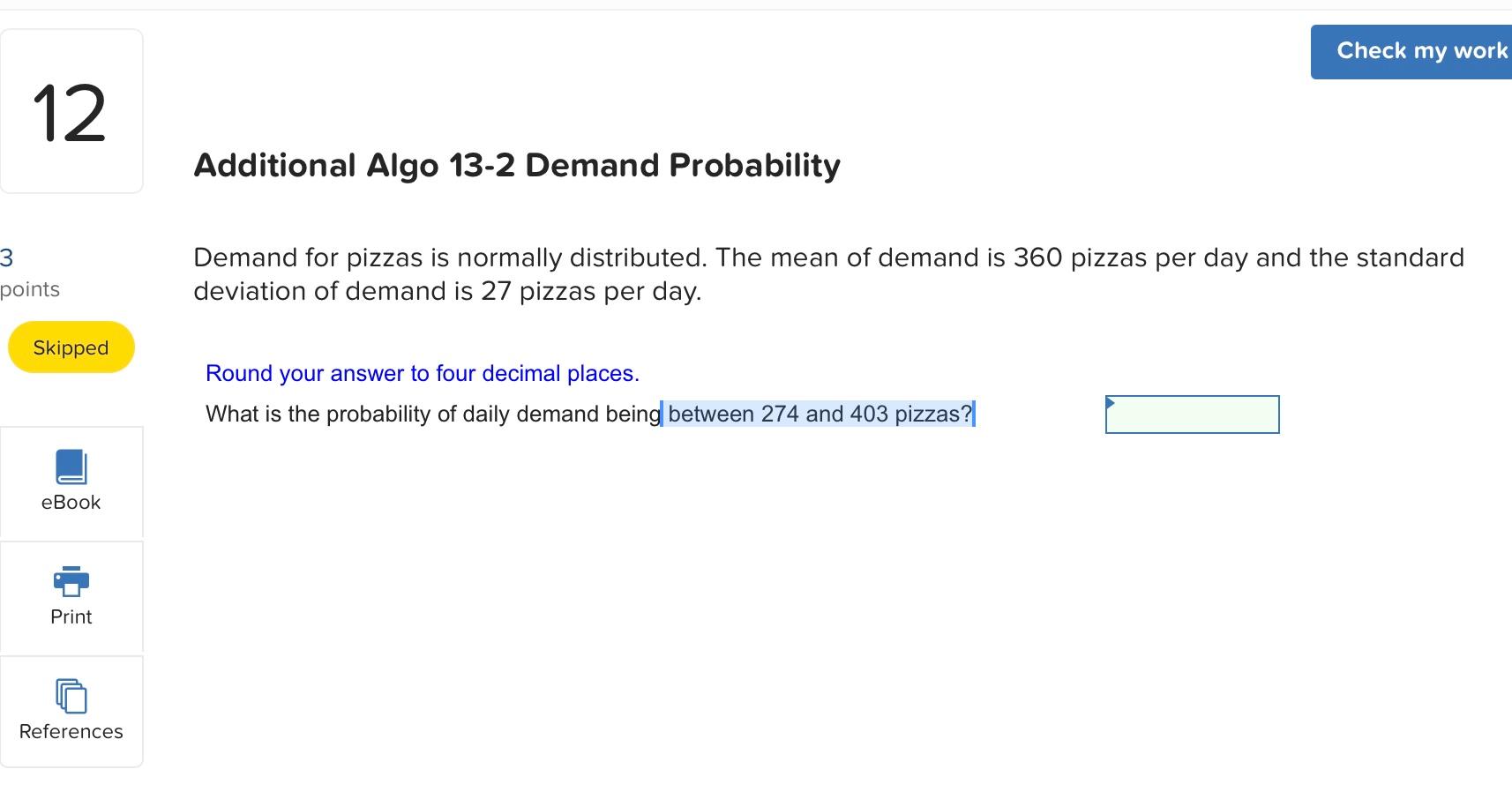The height and width of the screenshot is (799, 1512).
Task: Toggle the Skipped marker for question 12
Action: click(71, 347)
